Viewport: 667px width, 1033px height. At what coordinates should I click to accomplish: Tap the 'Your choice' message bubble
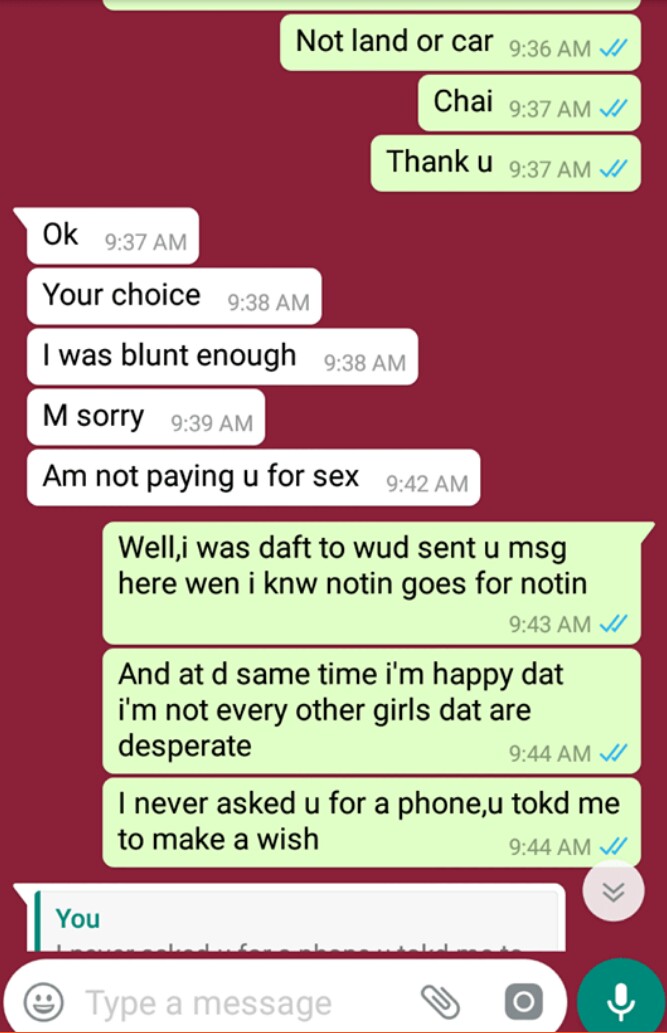pyautogui.click(x=174, y=296)
